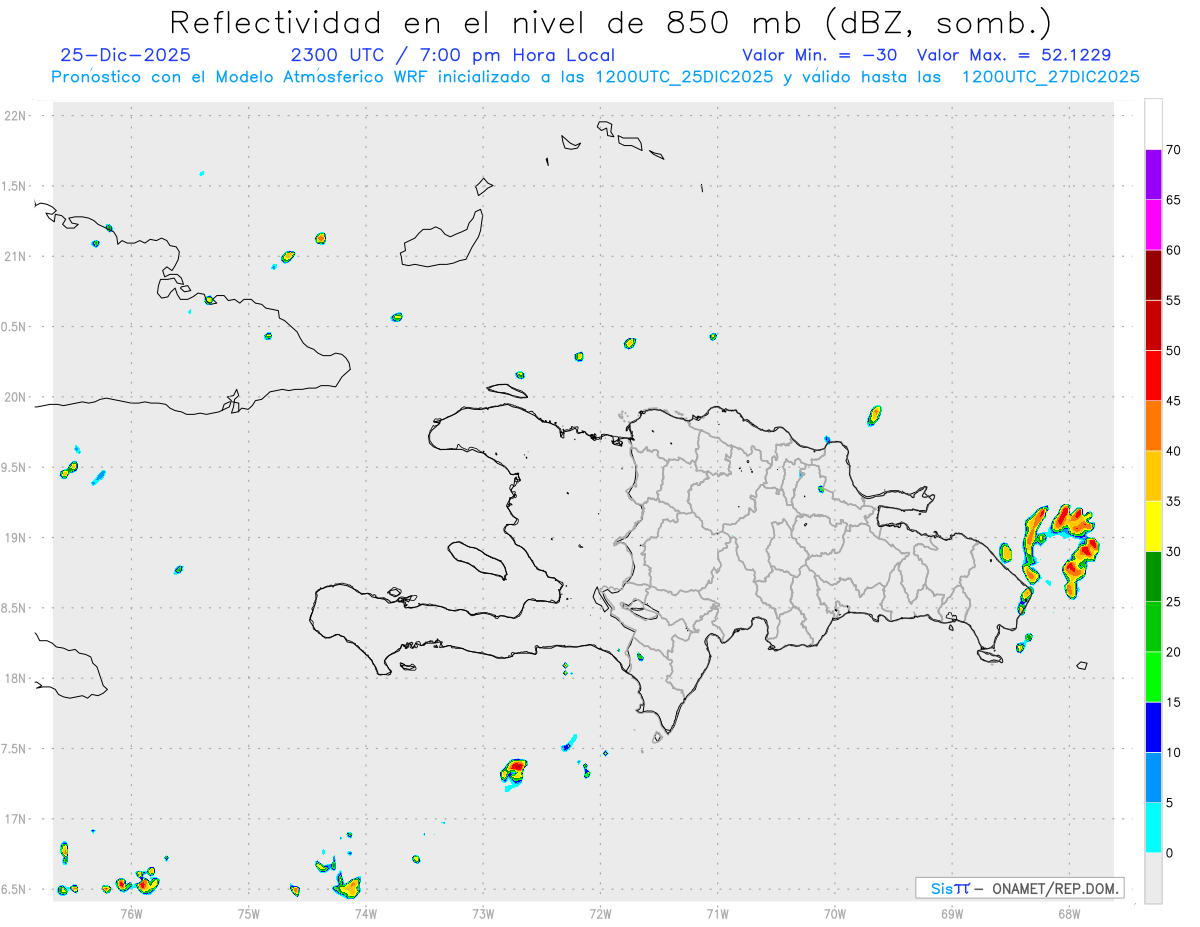Click the latitude label '19N'
The height and width of the screenshot is (927, 1200).
click(x=16, y=537)
